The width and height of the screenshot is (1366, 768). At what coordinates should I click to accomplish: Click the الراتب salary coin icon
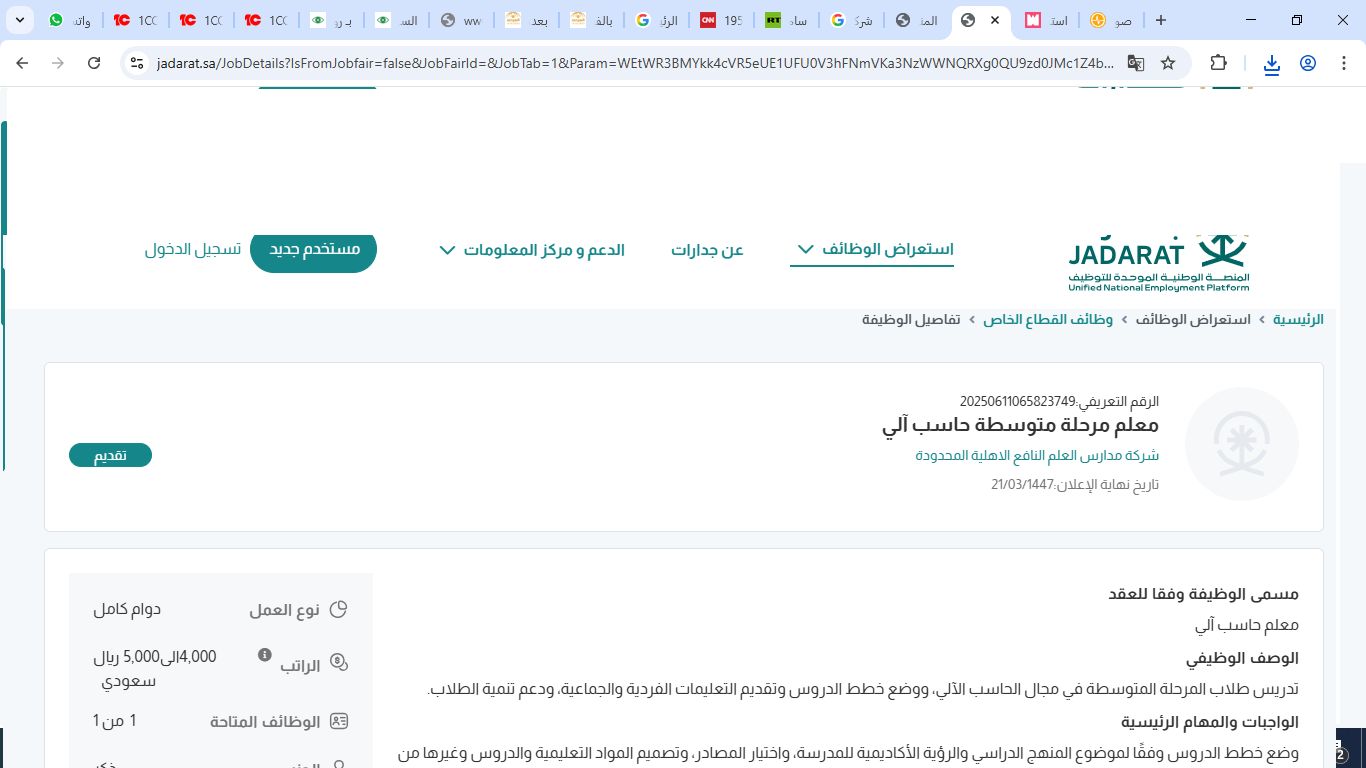(339, 662)
